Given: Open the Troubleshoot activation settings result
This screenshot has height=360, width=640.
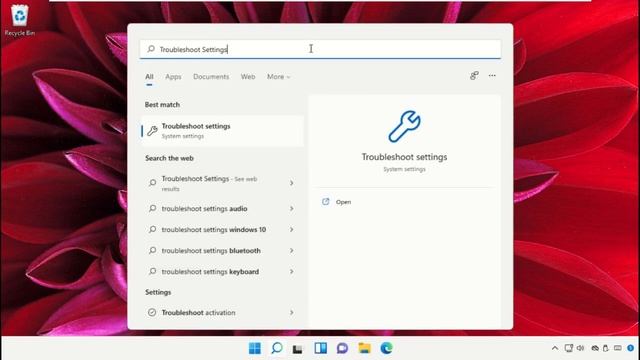Looking at the screenshot, I should point(222,313).
